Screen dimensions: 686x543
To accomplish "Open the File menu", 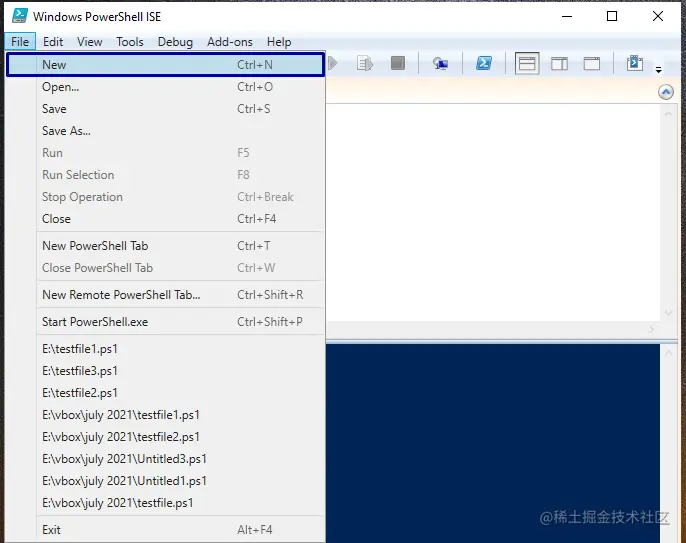I will click(20, 42).
